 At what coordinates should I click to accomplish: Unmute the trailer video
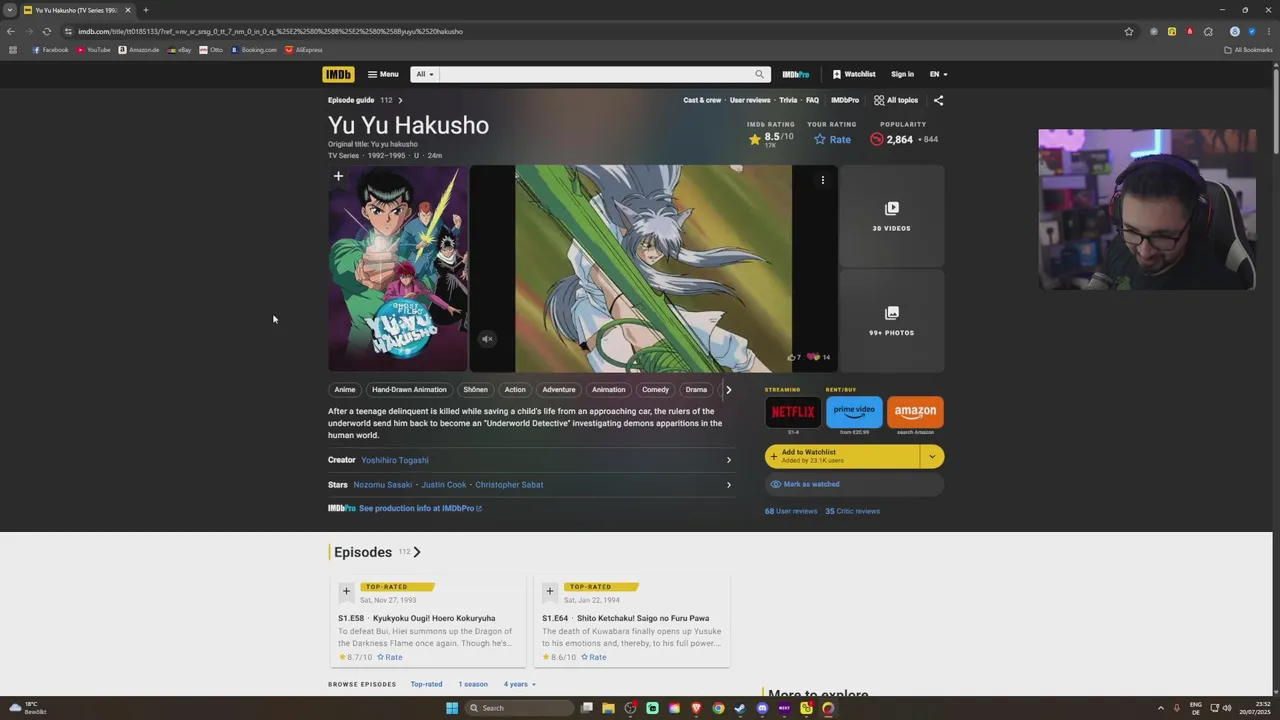click(x=487, y=339)
